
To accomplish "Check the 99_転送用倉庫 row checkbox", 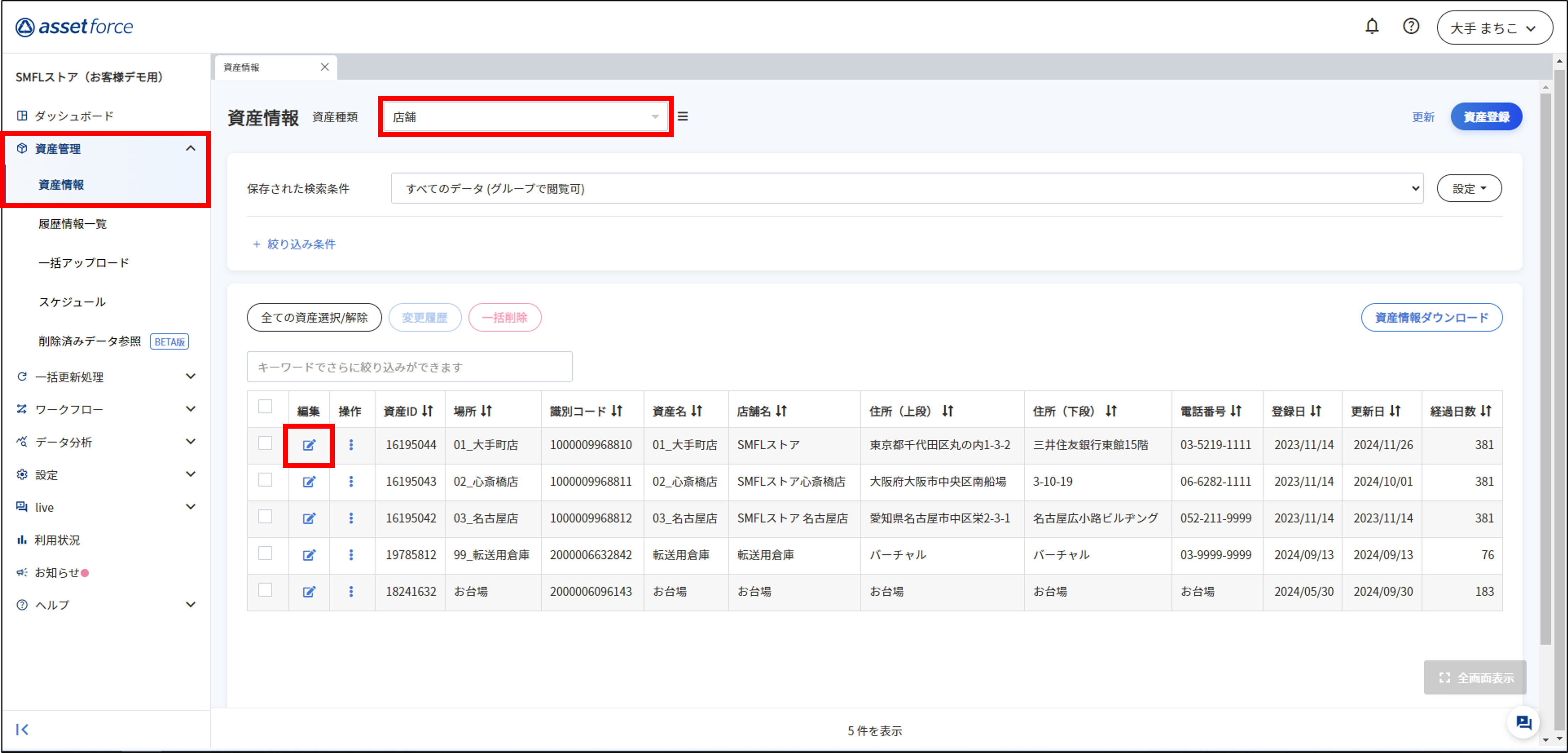I will [x=265, y=554].
